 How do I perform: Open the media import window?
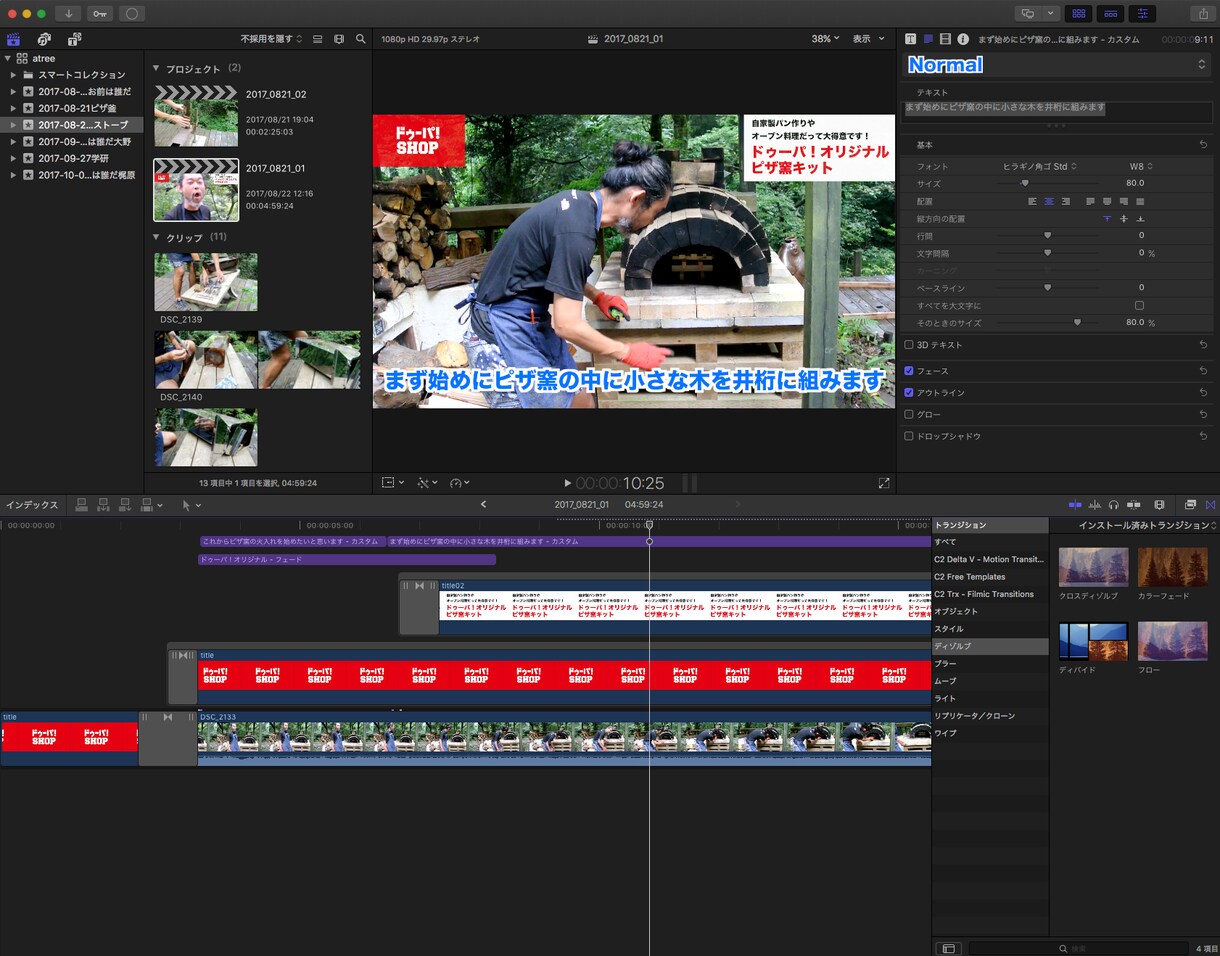click(68, 13)
